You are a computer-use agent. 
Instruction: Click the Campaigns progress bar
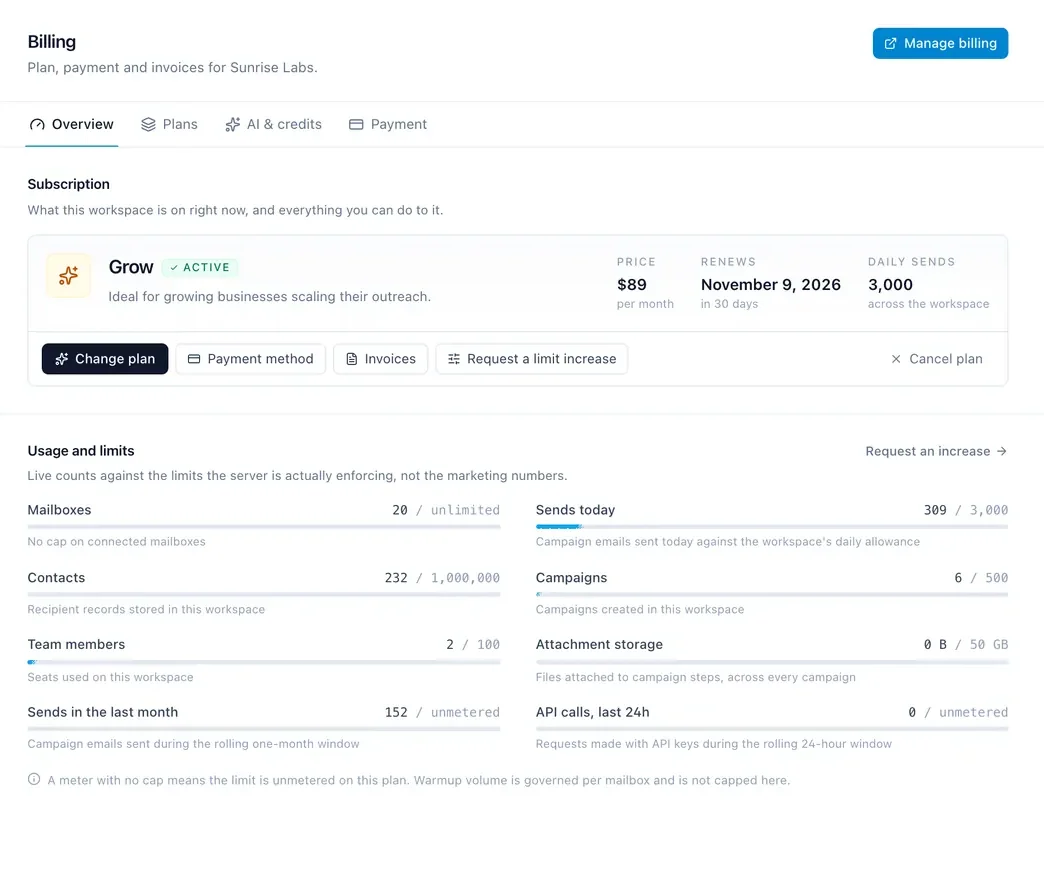pos(772,594)
